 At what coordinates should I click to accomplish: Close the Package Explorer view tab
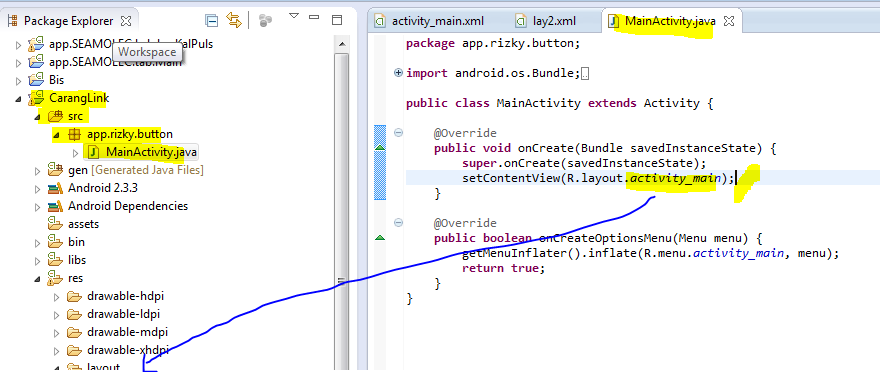(126, 21)
